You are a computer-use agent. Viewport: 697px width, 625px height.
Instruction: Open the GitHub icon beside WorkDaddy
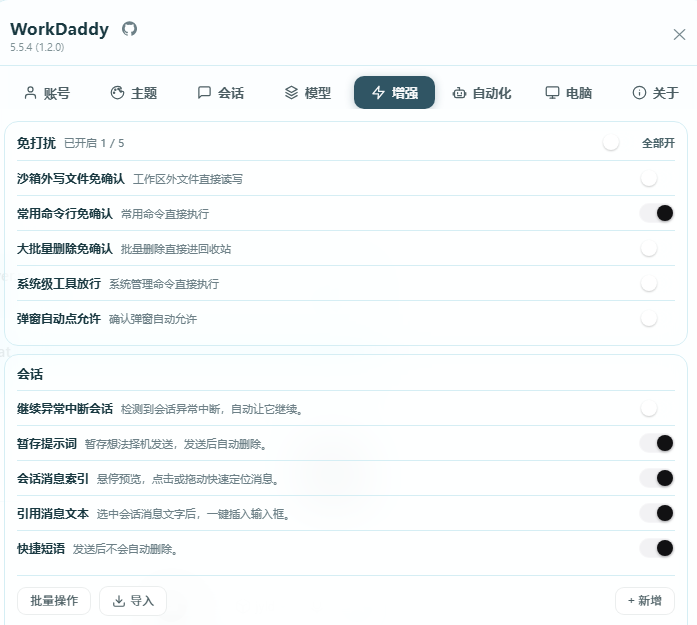pyautogui.click(x=129, y=29)
